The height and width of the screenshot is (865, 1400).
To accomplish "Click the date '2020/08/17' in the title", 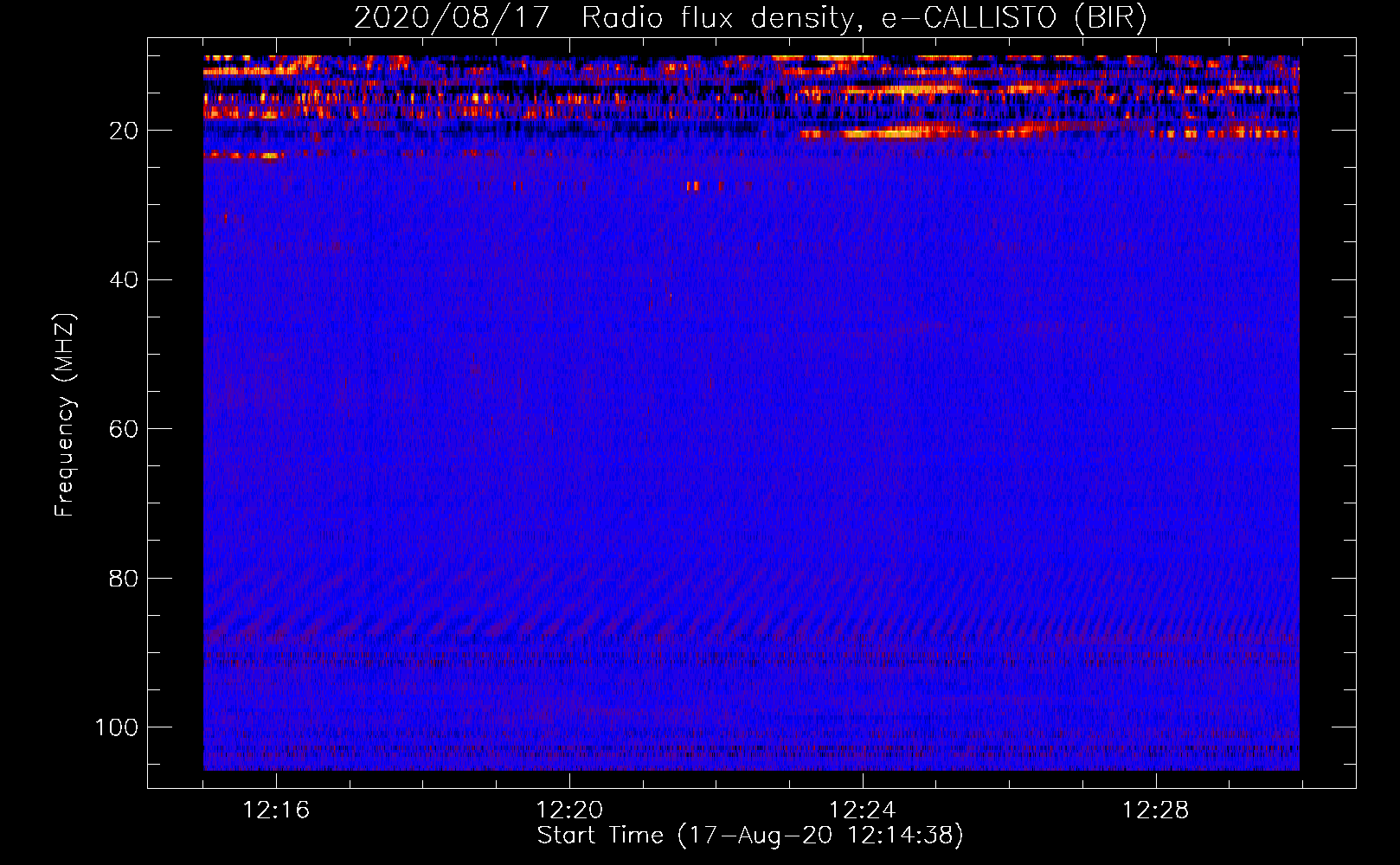I will pyautogui.click(x=452, y=18).
